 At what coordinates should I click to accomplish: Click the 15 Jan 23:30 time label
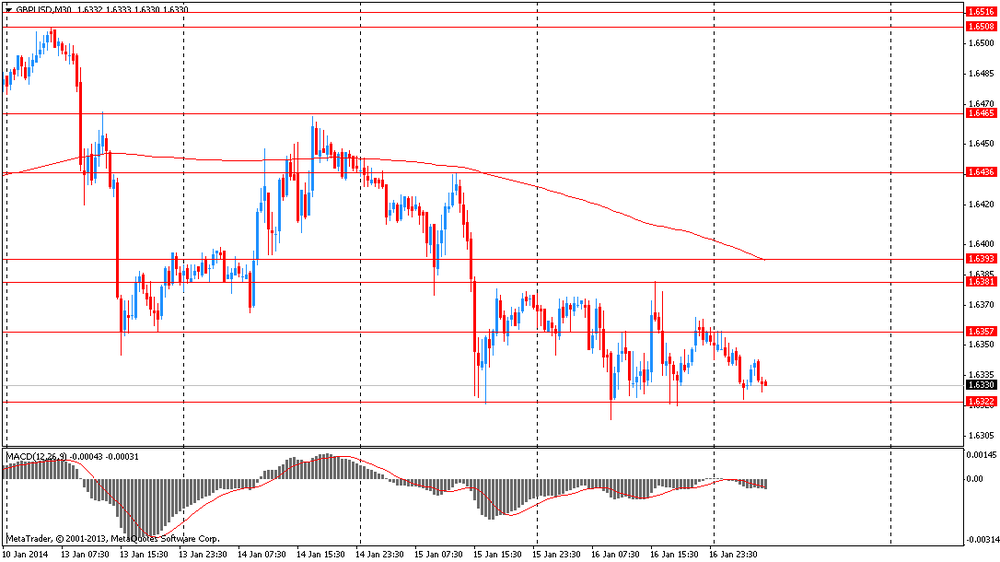pyautogui.click(x=557, y=554)
